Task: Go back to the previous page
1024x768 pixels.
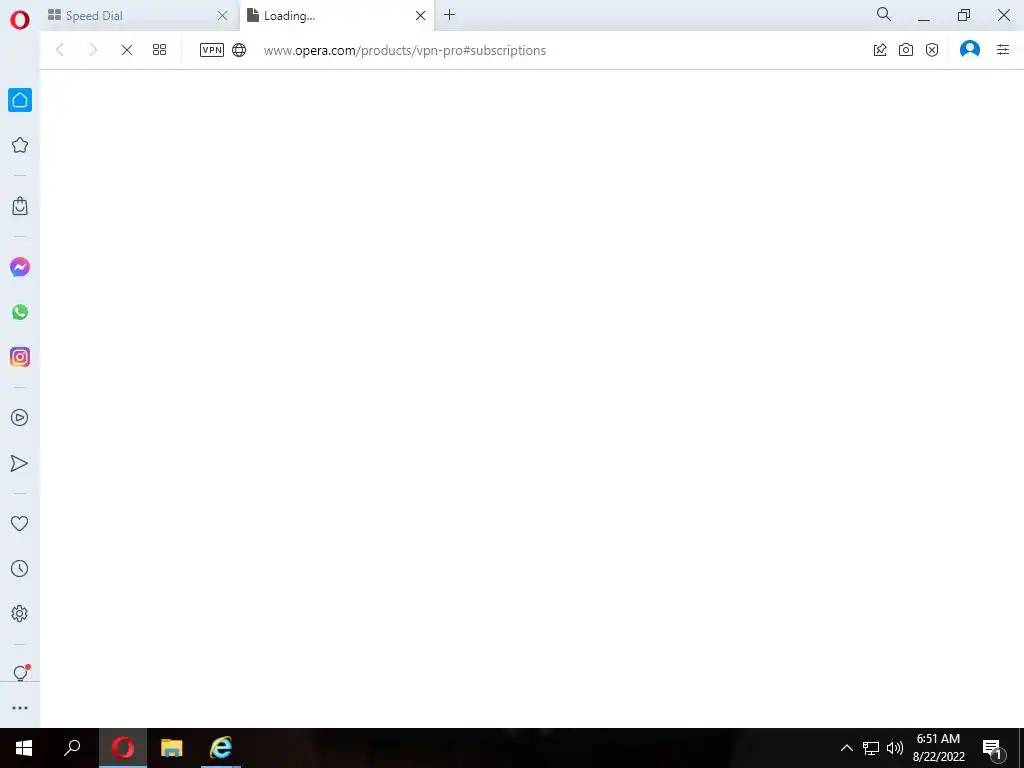Action: (x=60, y=50)
